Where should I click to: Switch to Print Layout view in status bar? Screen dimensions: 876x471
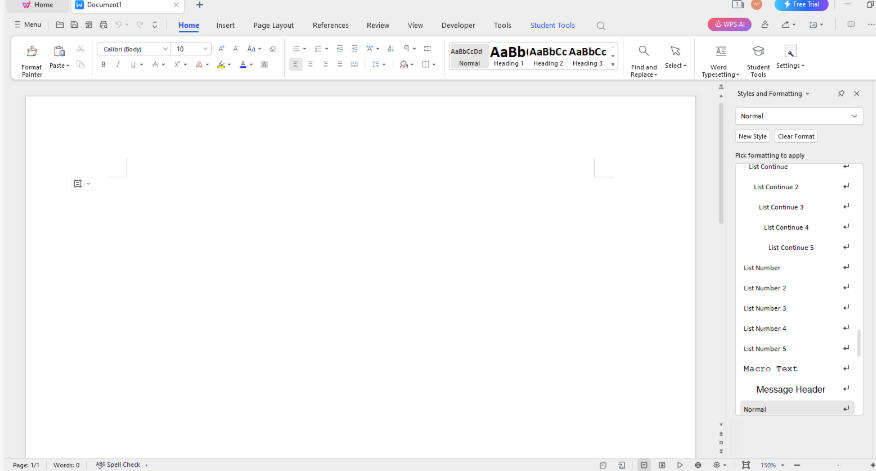tap(644, 465)
